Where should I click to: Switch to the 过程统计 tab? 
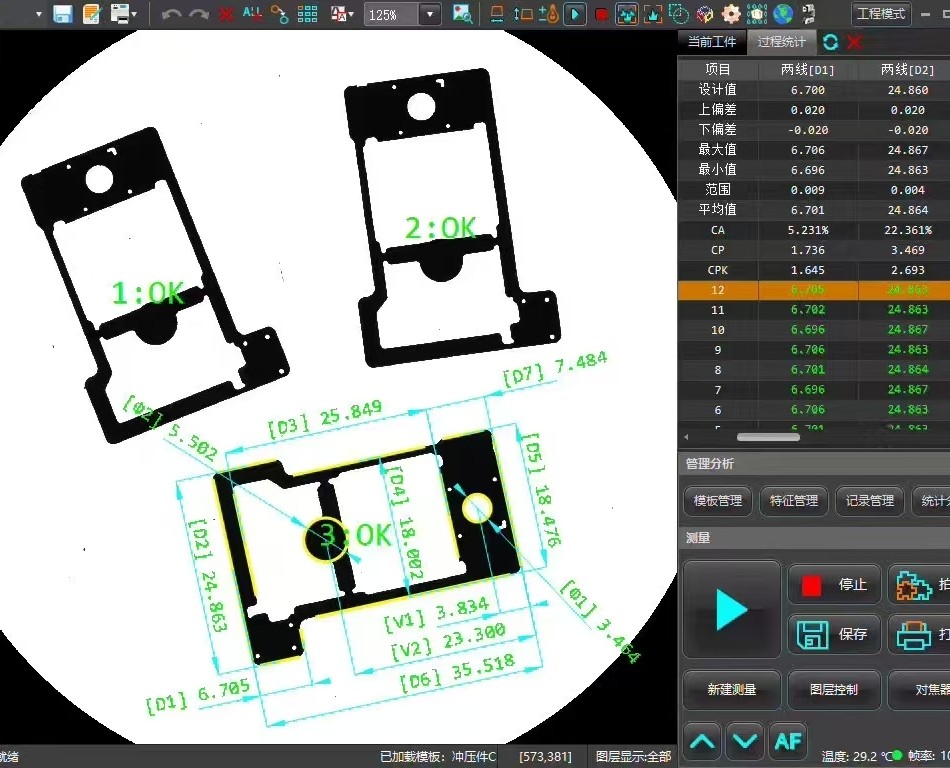point(782,42)
